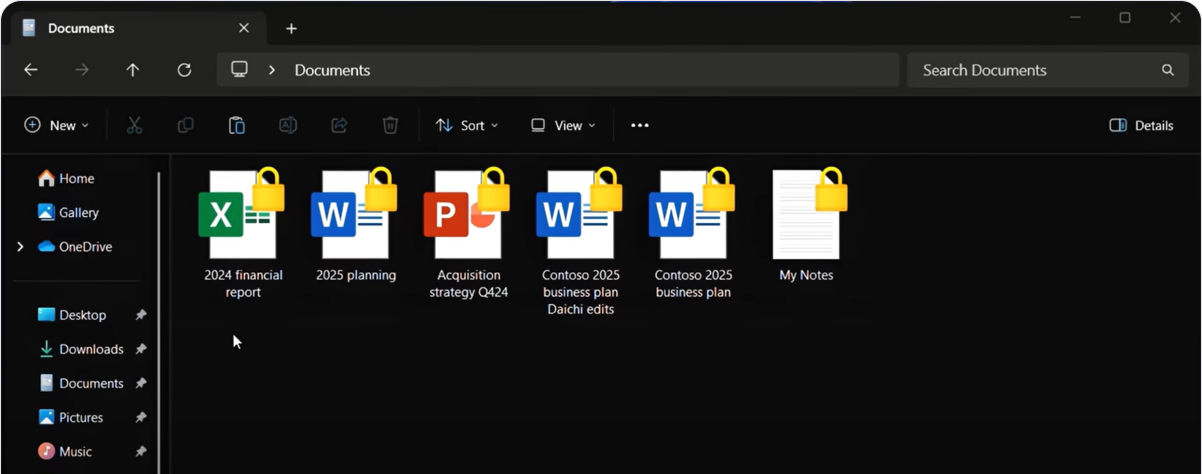The height and width of the screenshot is (474, 1202).
Task: Click the Copy icon in toolbar
Action: click(x=185, y=125)
